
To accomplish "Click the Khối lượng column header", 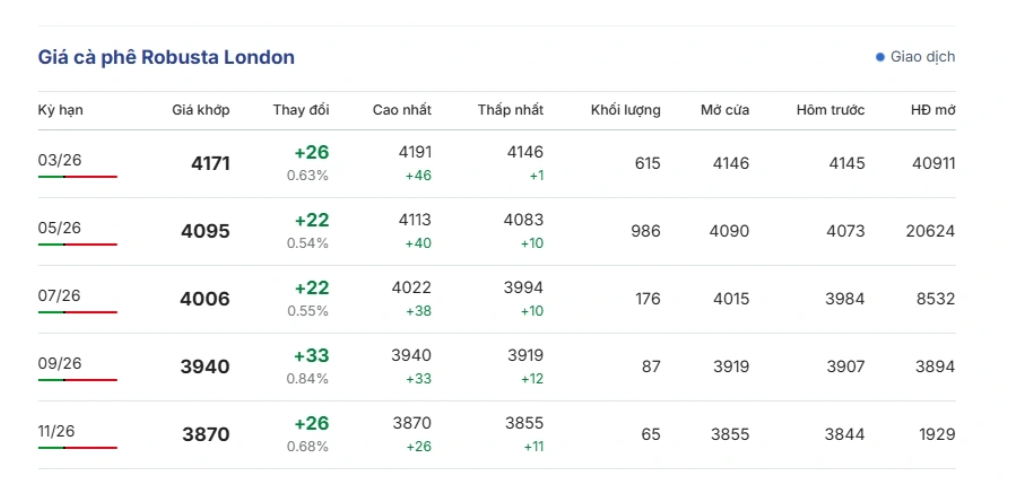I will tap(625, 110).
